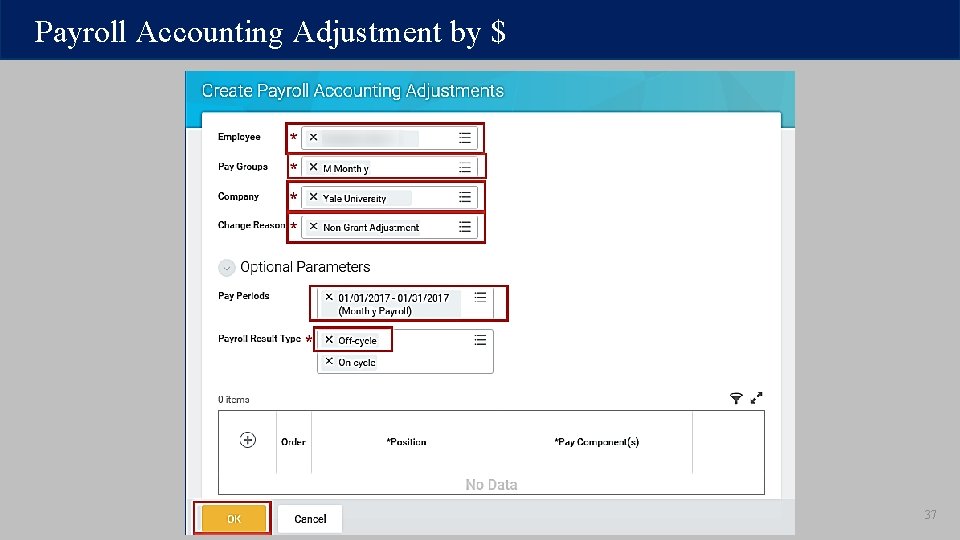Screen dimensions: 960x540
Task: Expand the table to fullscreen
Action: [757, 398]
